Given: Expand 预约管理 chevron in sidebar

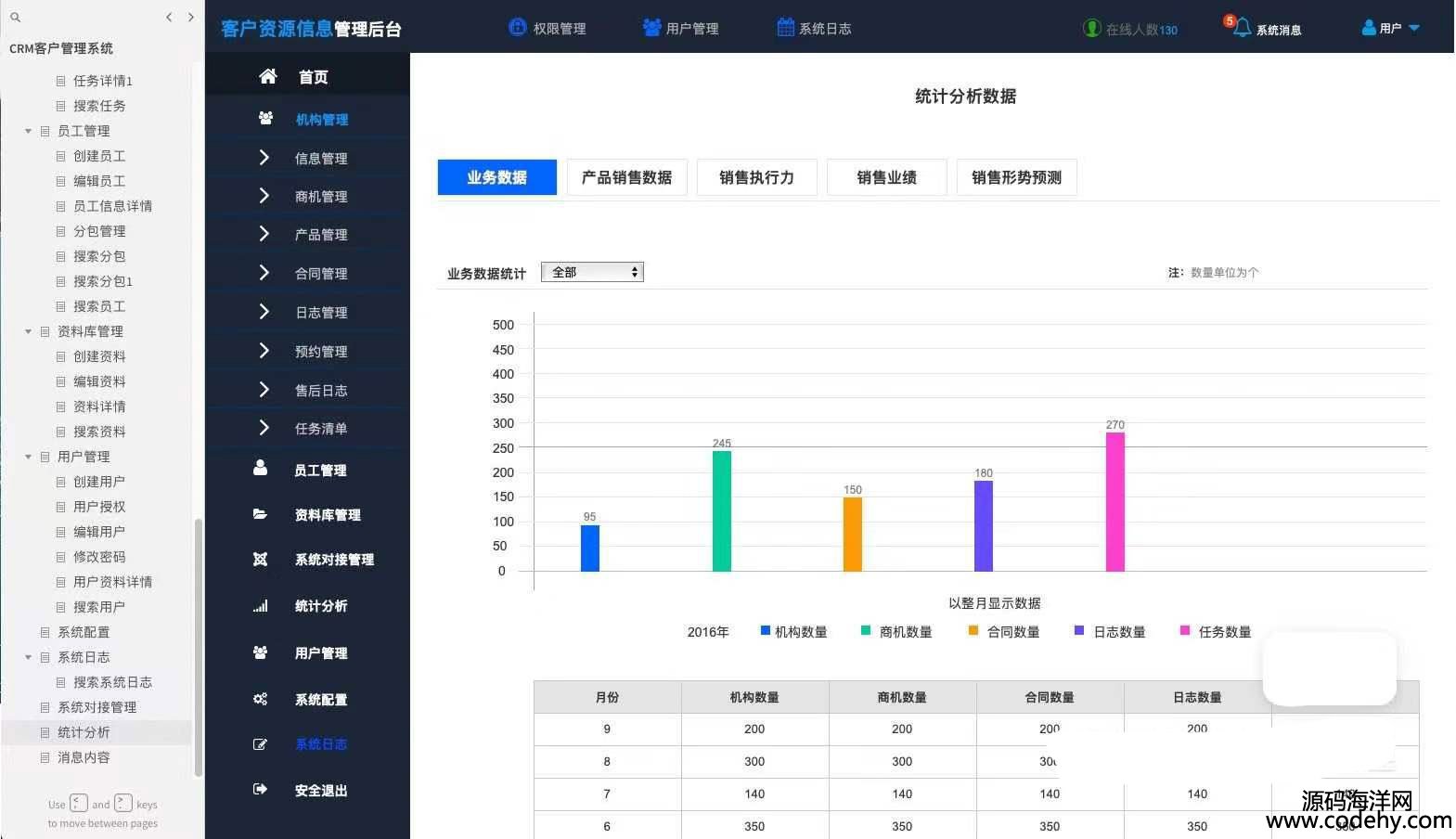Looking at the screenshot, I should pos(264,350).
